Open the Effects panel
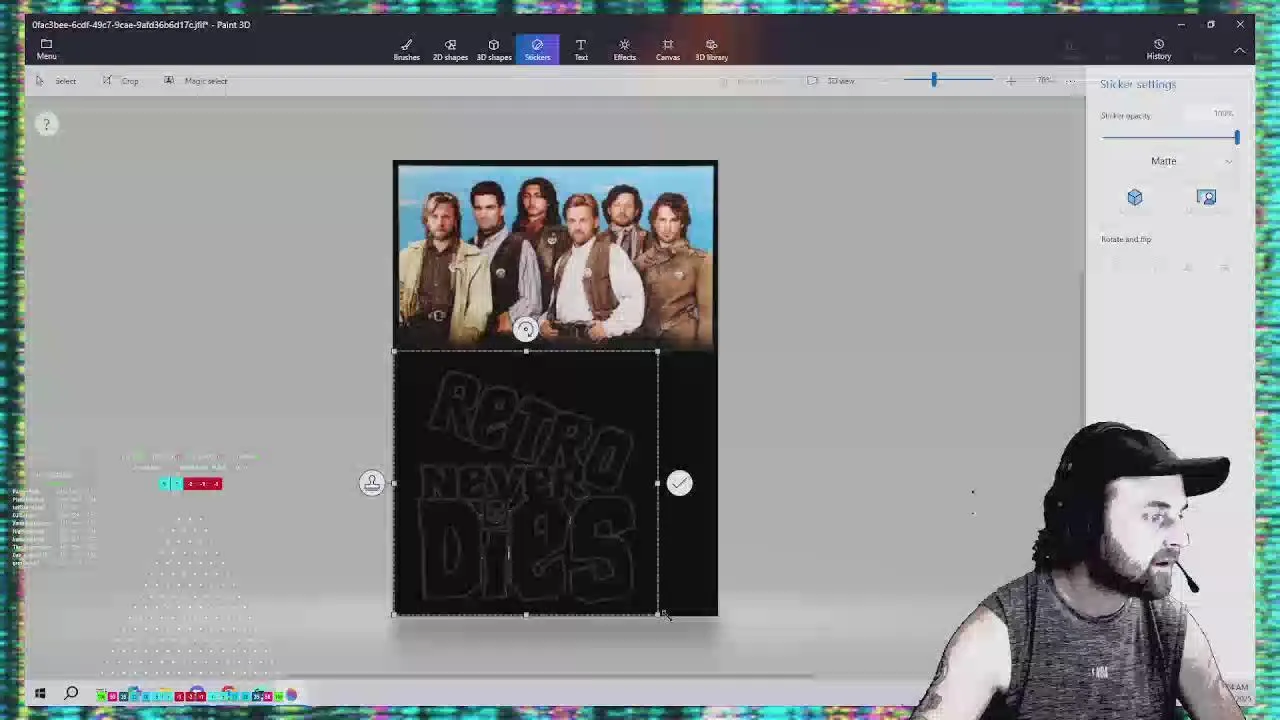 click(x=624, y=50)
